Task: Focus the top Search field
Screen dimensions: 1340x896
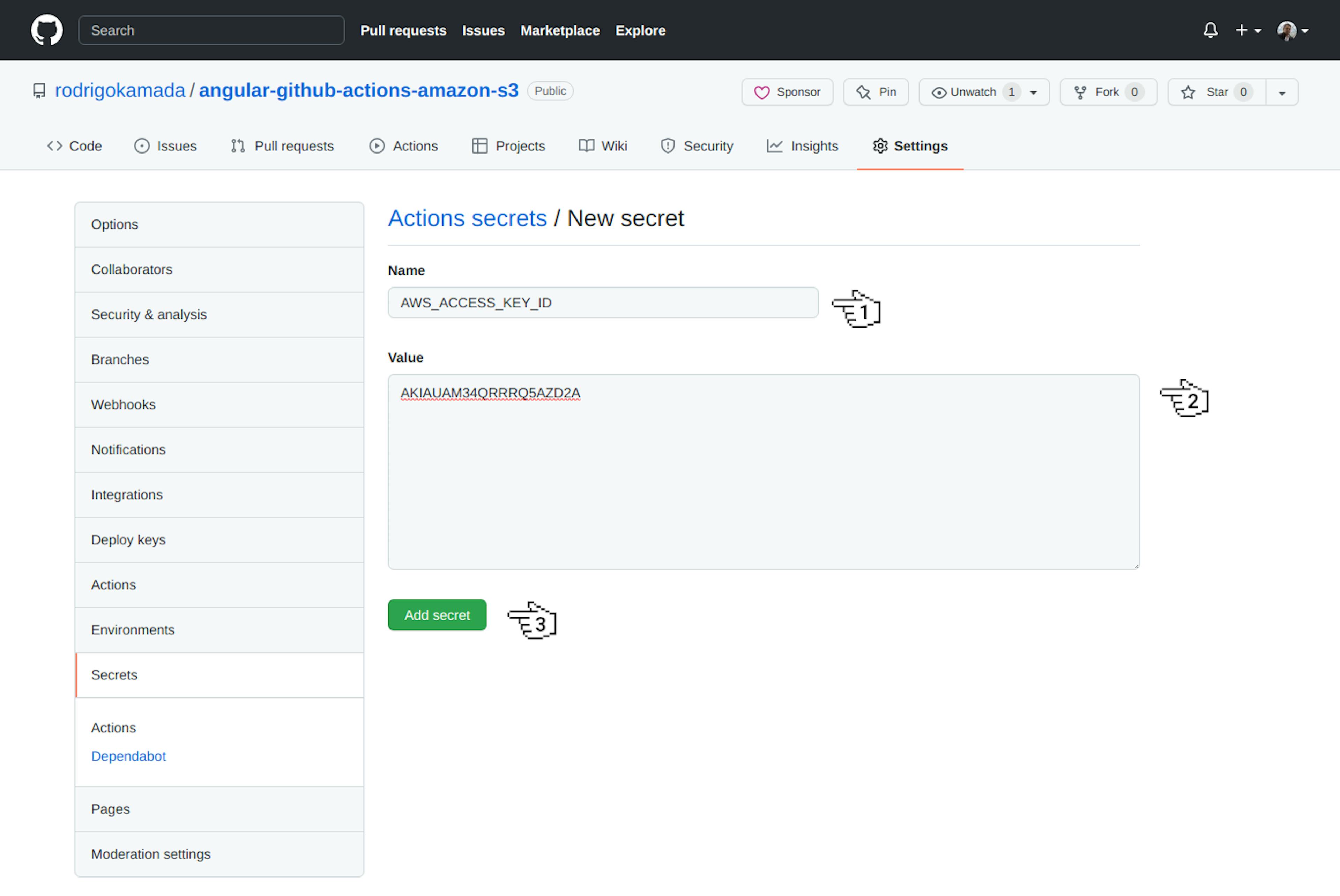Action: tap(211, 30)
